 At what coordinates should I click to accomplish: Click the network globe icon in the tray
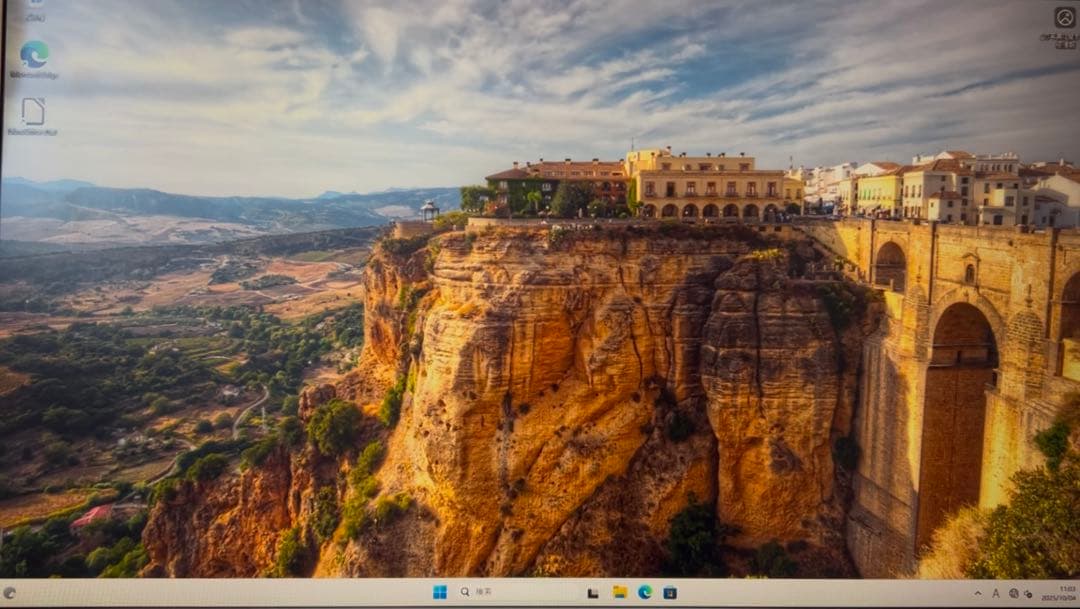coord(1013,592)
